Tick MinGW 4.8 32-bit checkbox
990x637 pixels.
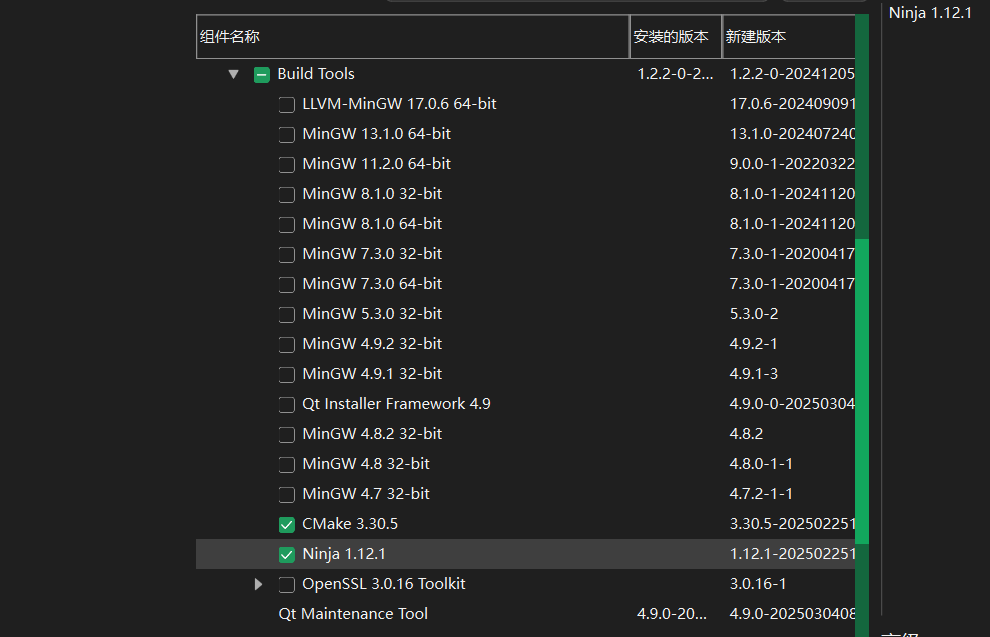(287, 464)
